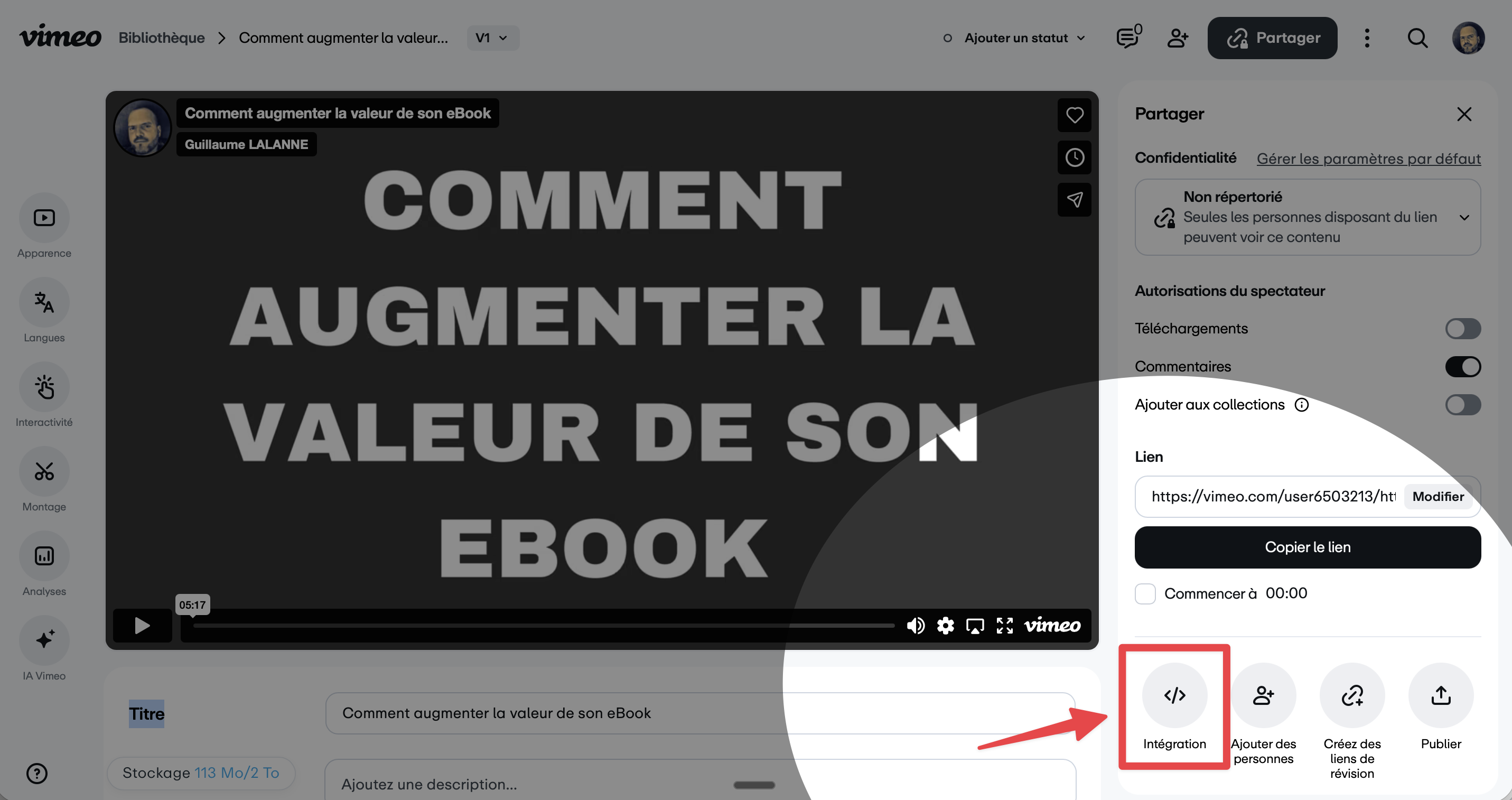Go to Bibliothèque in breadcrumb
This screenshot has height=800, width=1512.
pyautogui.click(x=162, y=38)
